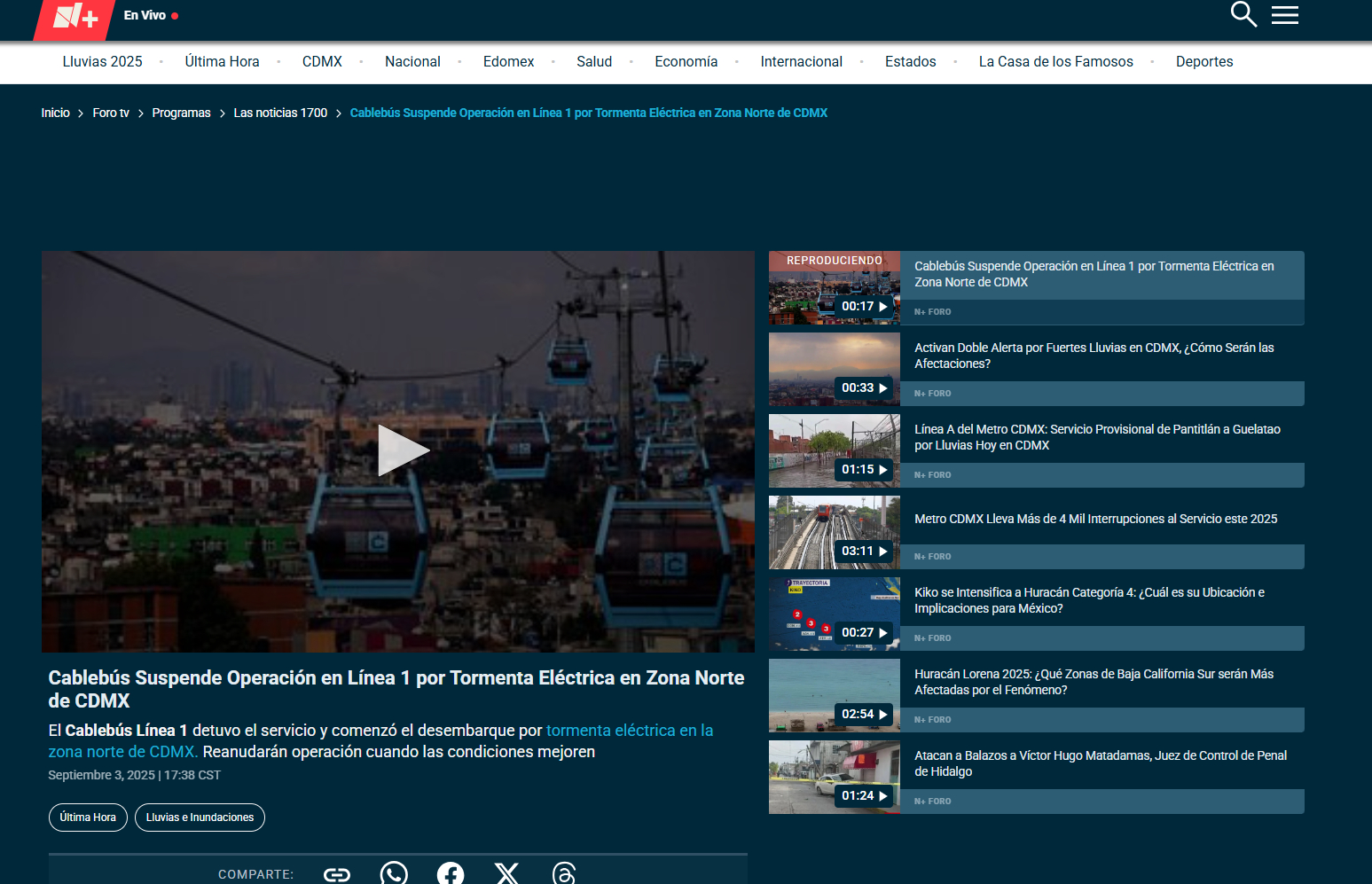The width and height of the screenshot is (1372, 884).
Task: Open Kiko se Intensifica a Huracán headline
Action: [x=1089, y=600]
